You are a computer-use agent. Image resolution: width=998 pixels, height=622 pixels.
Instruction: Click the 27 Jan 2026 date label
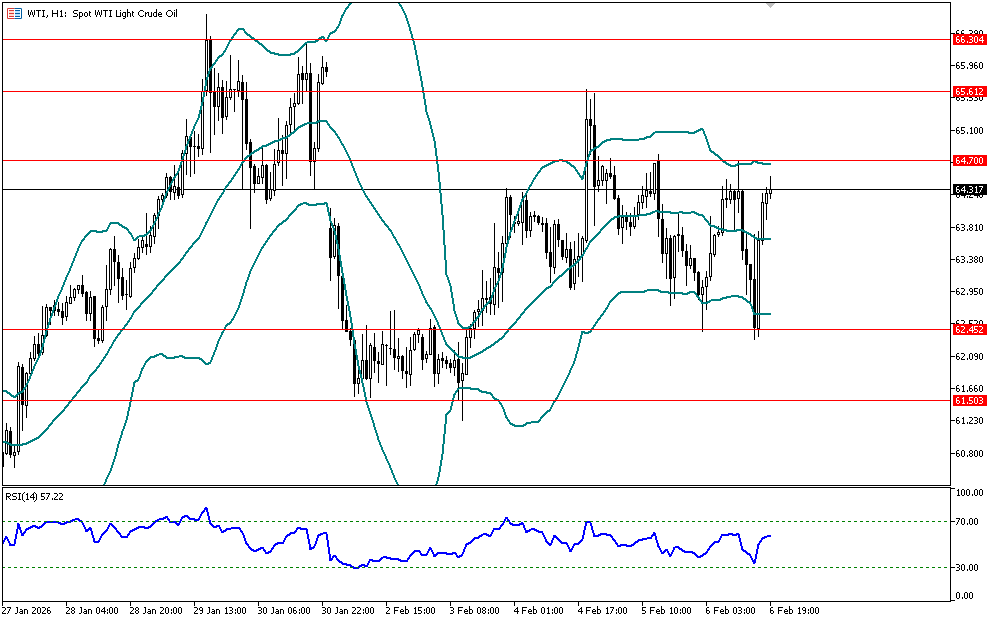click(x=27, y=609)
